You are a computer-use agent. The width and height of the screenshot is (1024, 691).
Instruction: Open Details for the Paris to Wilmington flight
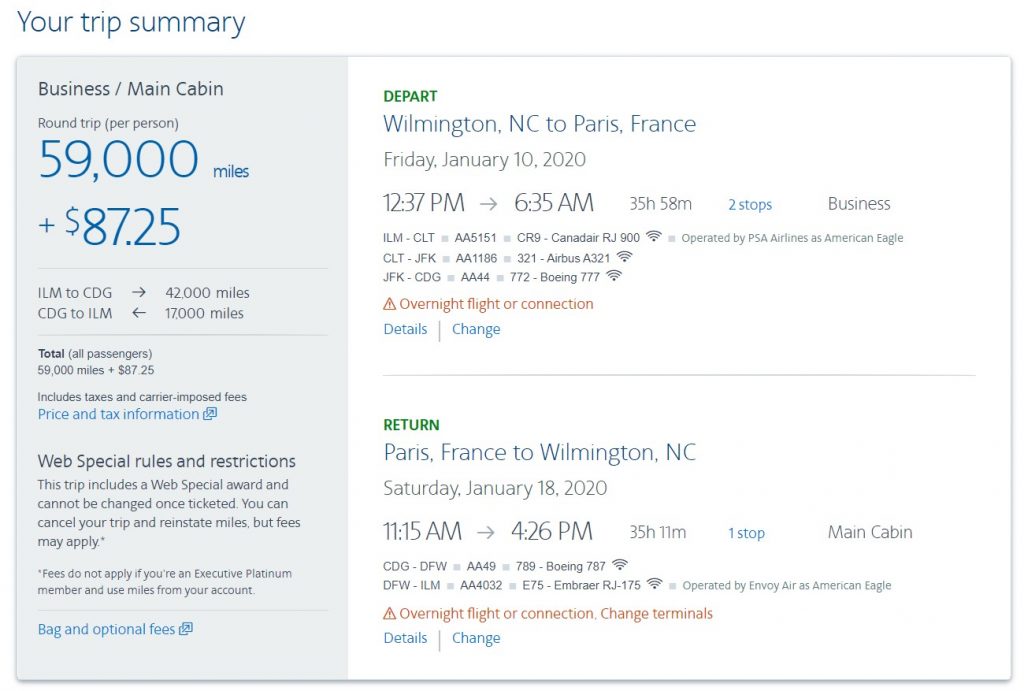(405, 638)
